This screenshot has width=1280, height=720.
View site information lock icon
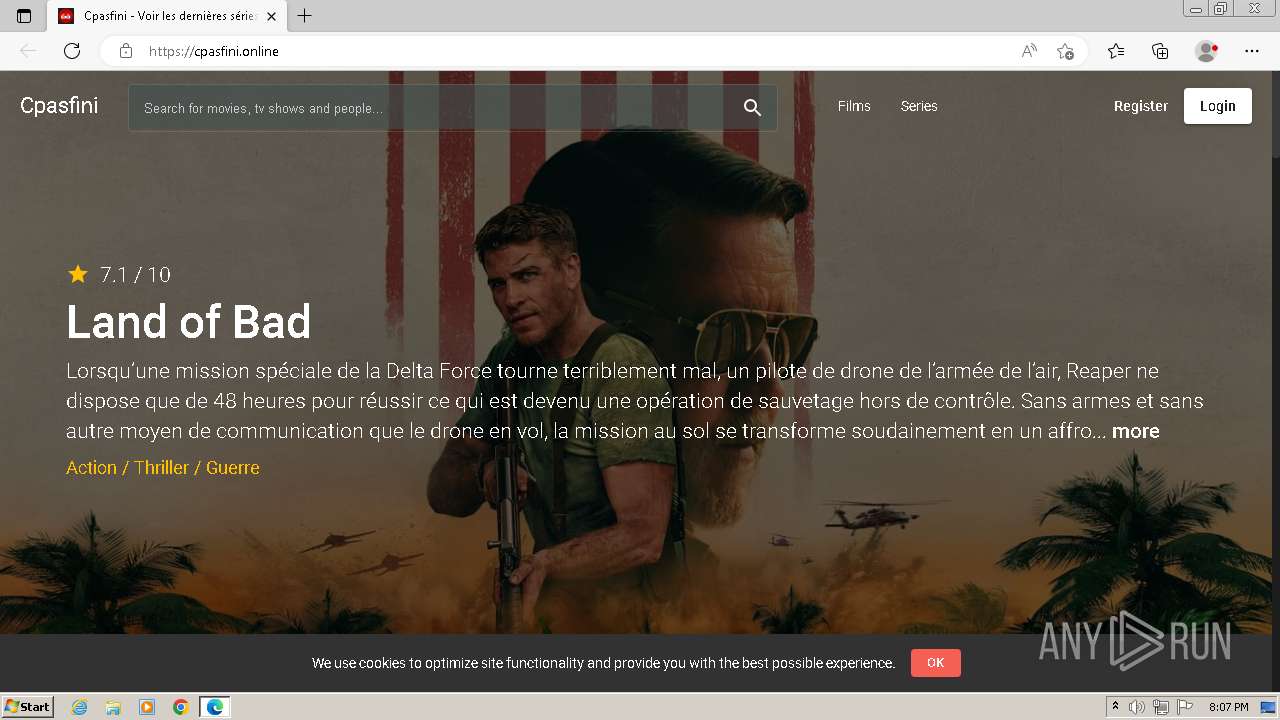[x=125, y=51]
